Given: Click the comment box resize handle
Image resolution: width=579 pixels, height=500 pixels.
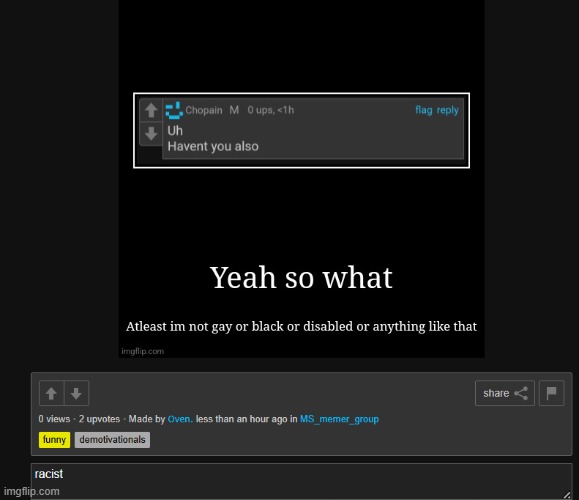Looking at the screenshot, I should point(567,495).
